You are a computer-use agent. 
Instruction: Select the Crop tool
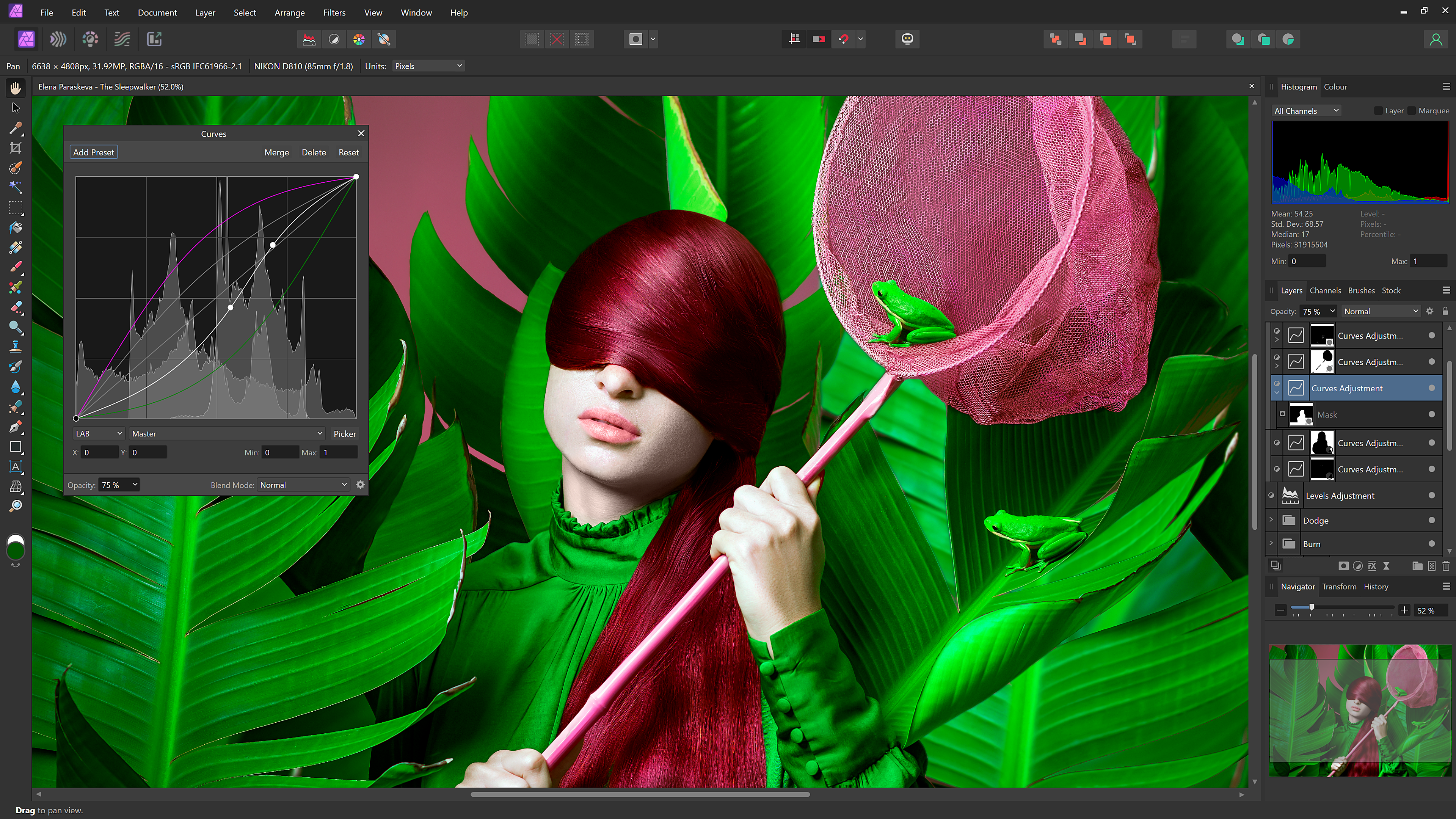coord(15,148)
